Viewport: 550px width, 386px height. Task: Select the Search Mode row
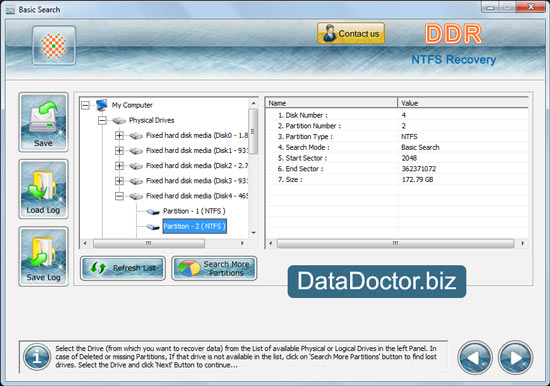pos(397,147)
